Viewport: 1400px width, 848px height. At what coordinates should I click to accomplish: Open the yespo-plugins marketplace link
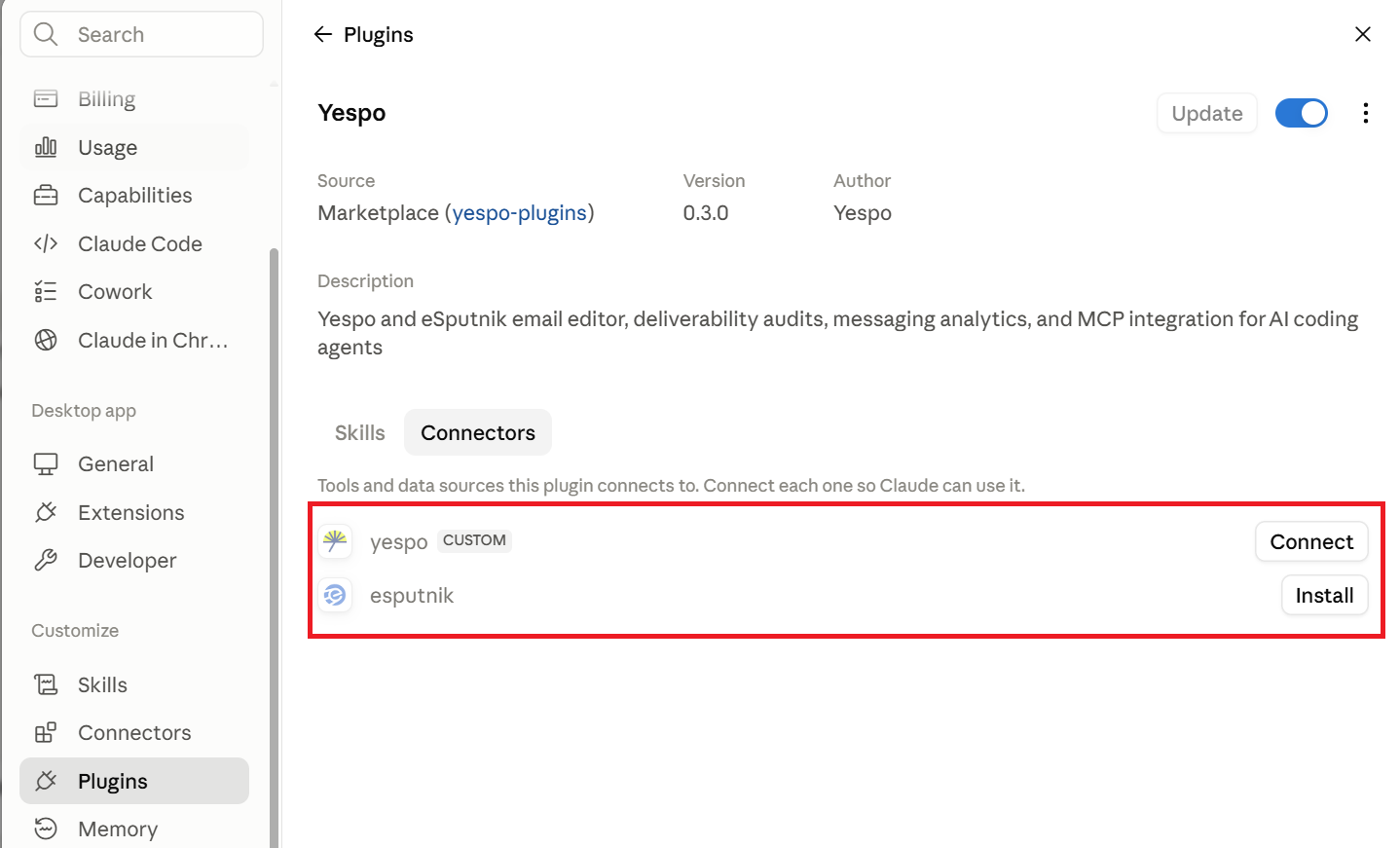click(519, 212)
